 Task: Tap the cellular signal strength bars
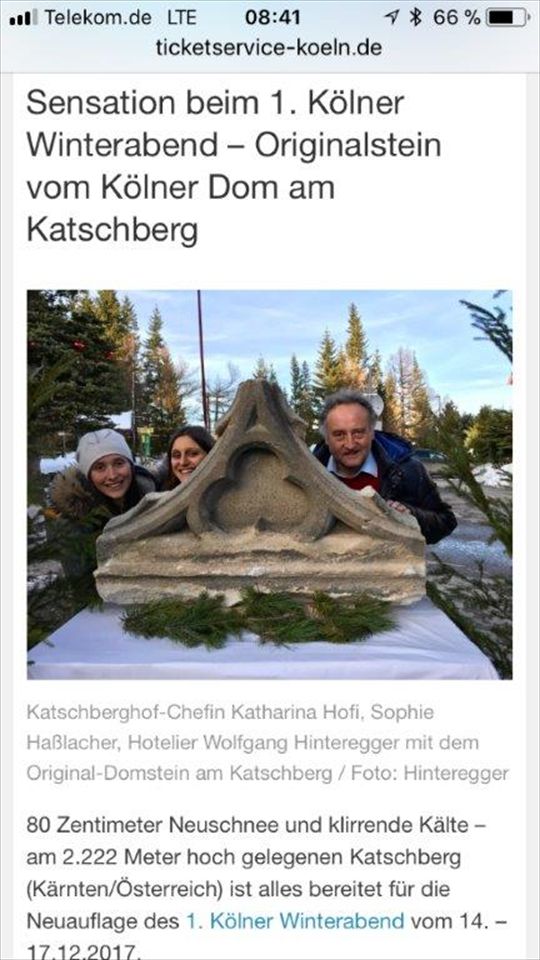23,18
